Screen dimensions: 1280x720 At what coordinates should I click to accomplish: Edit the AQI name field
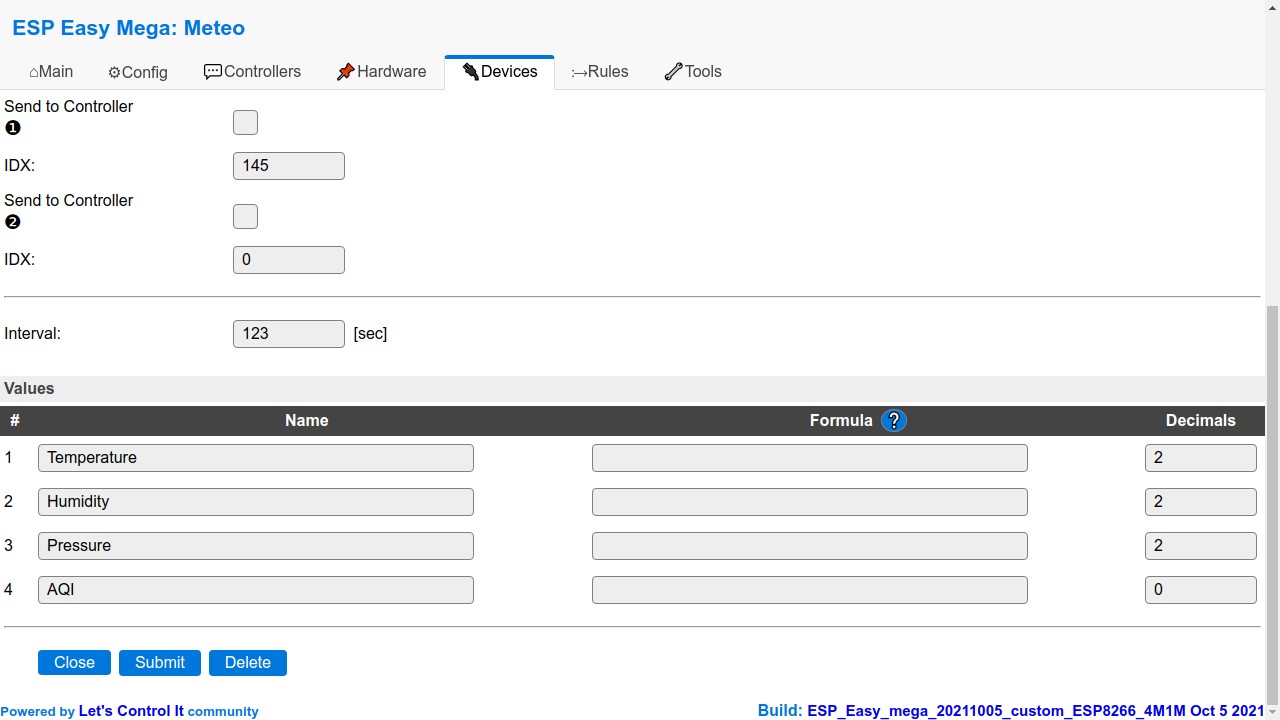pyautogui.click(x=256, y=590)
